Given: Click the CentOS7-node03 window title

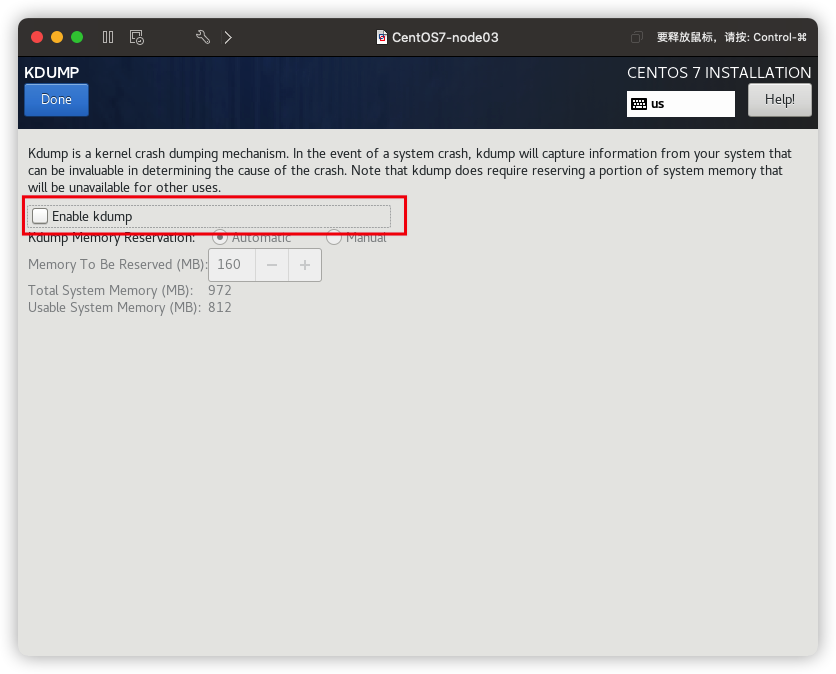Looking at the screenshot, I should pyautogui.click(x=445, y=37).
